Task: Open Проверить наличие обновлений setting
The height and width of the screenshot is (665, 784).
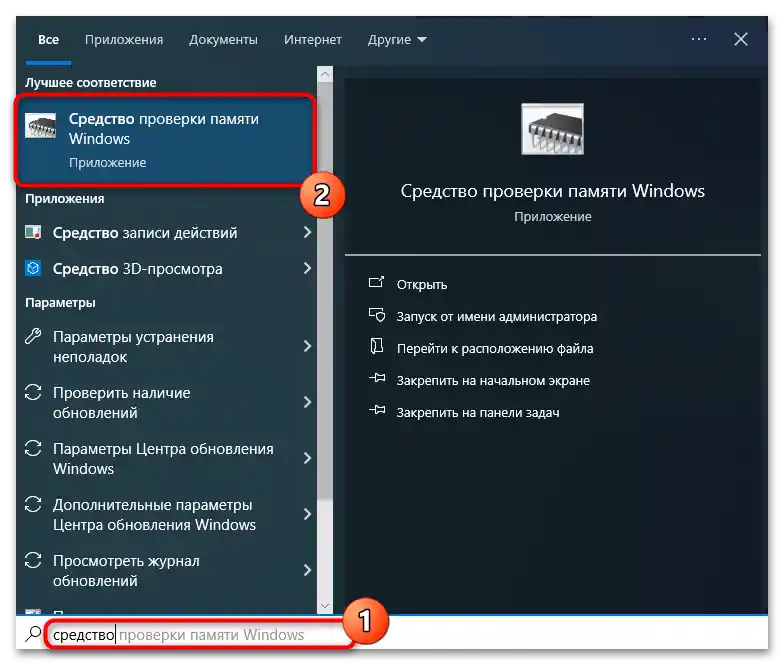Action: point(122,402)
